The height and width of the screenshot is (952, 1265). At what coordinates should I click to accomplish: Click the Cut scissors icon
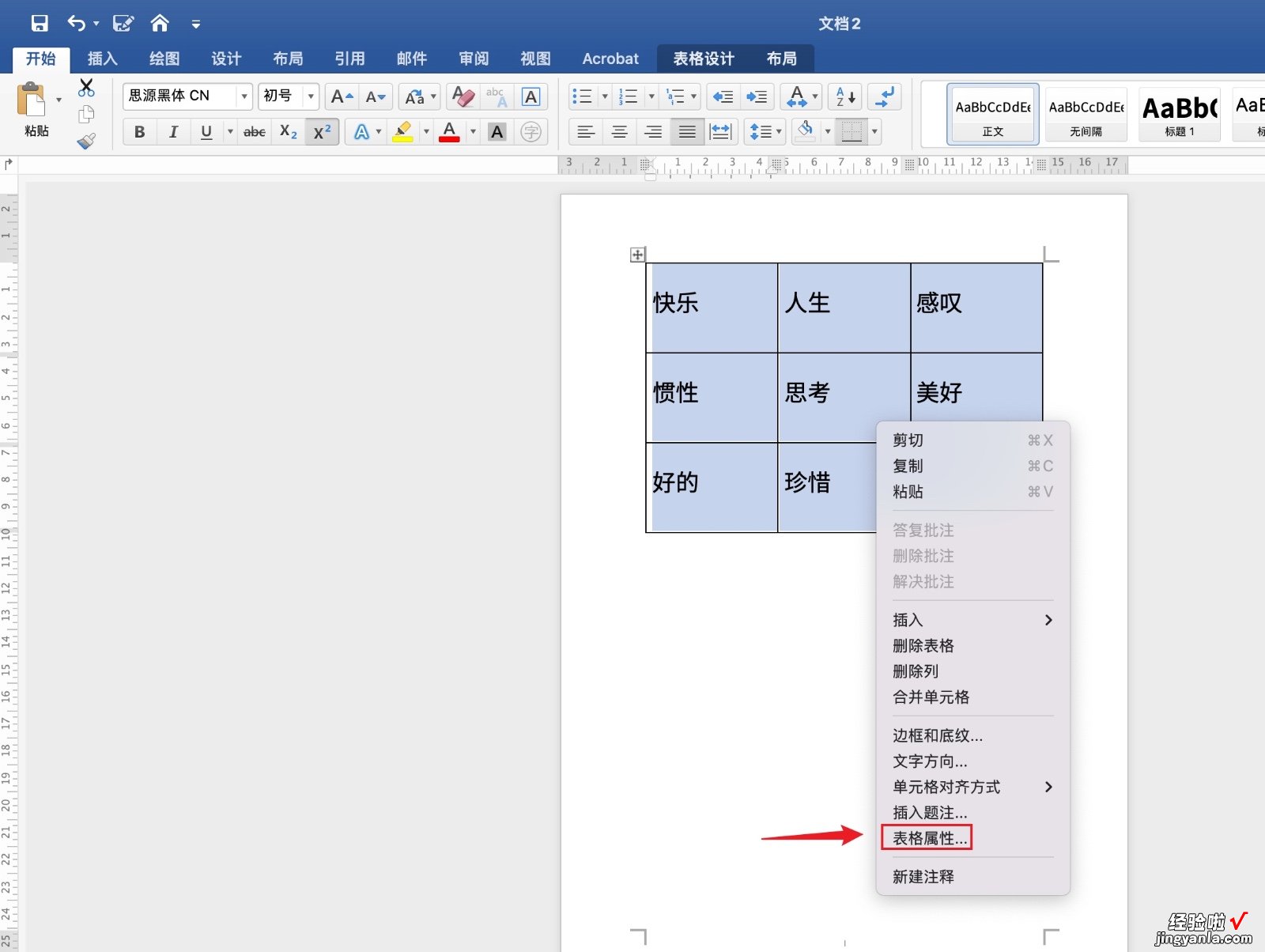[x=86, y=88]
